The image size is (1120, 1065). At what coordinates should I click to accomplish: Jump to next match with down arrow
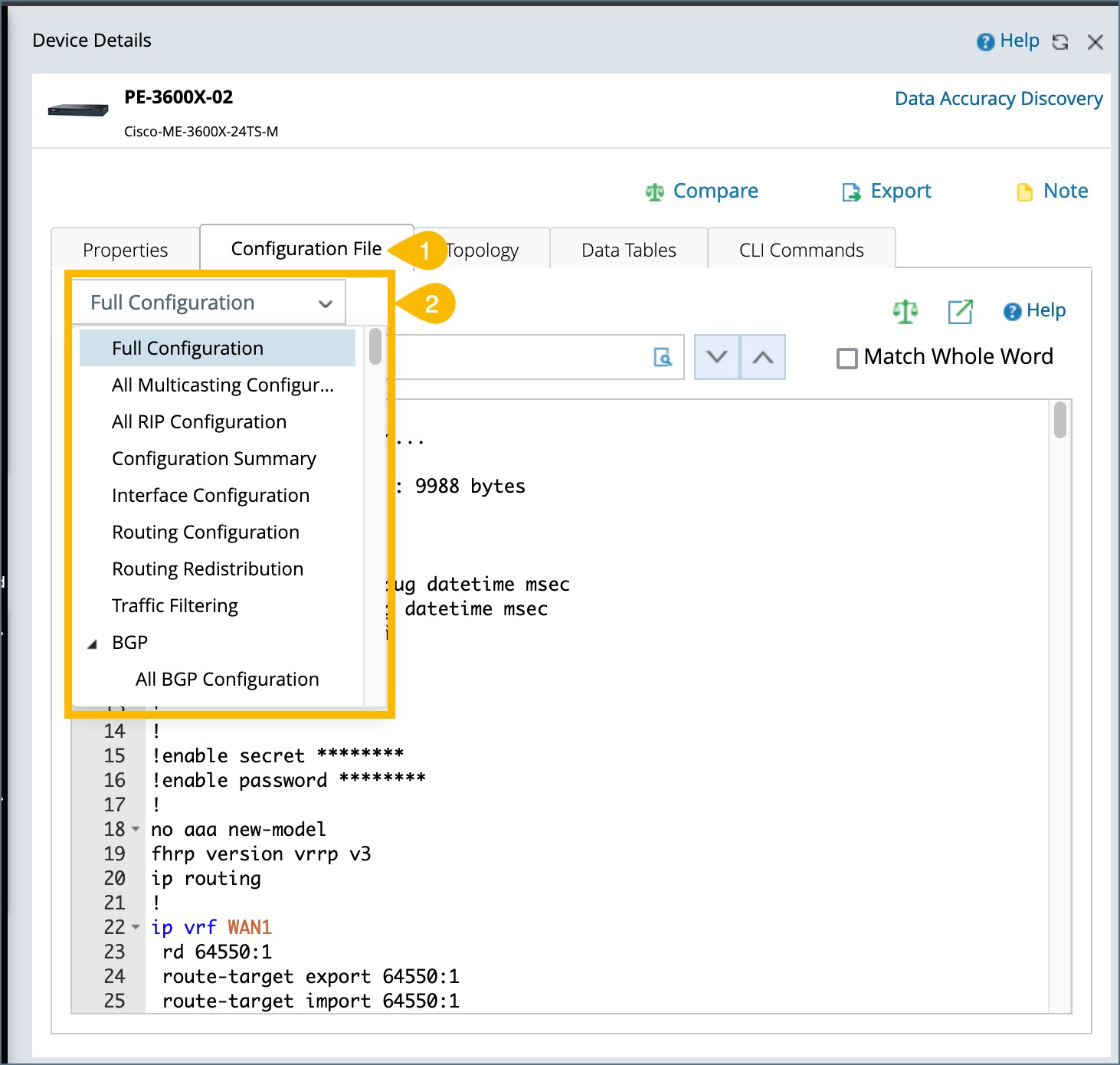[x=717, y=357]
